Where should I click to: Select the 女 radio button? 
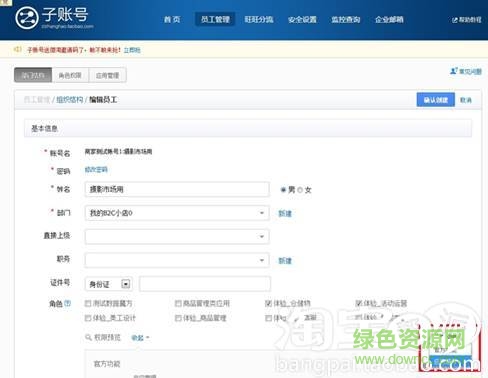click(300, 190)
